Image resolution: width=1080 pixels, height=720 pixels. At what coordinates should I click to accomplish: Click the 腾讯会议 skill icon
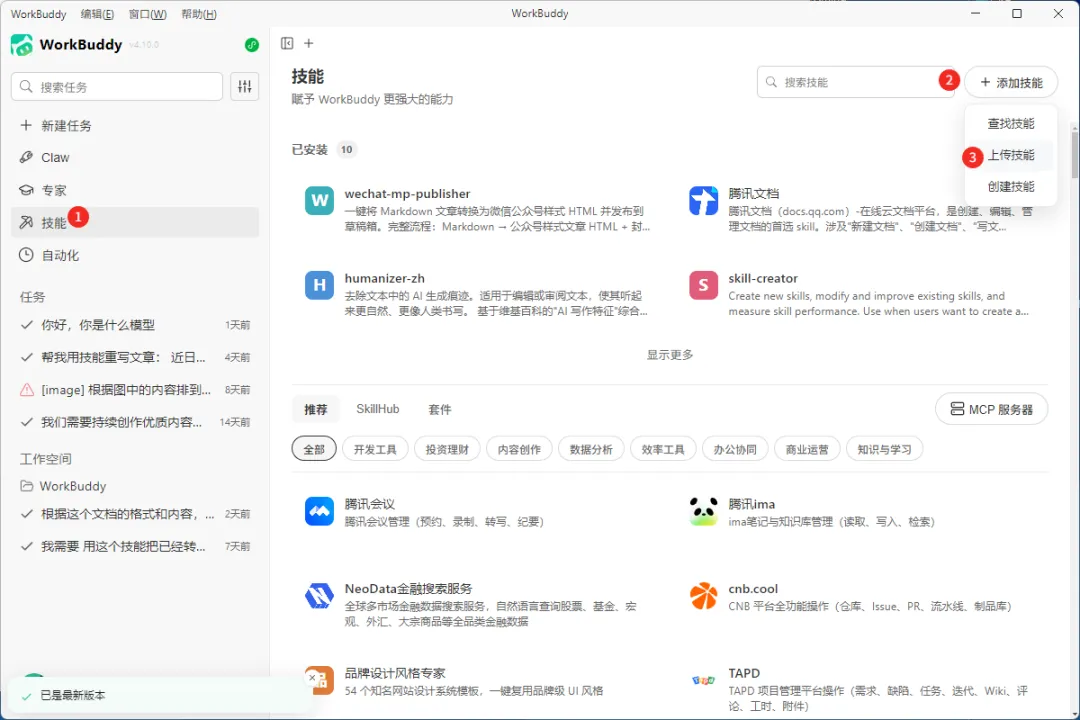[319, 511]
